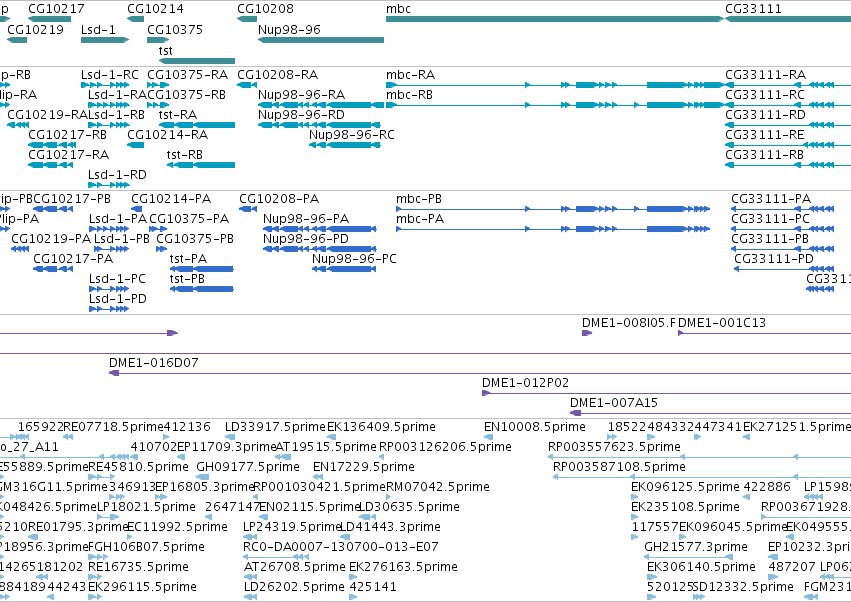Select the LD33917.5prime EST label
This screenshot has height=602, width=851.
point(275,427)
